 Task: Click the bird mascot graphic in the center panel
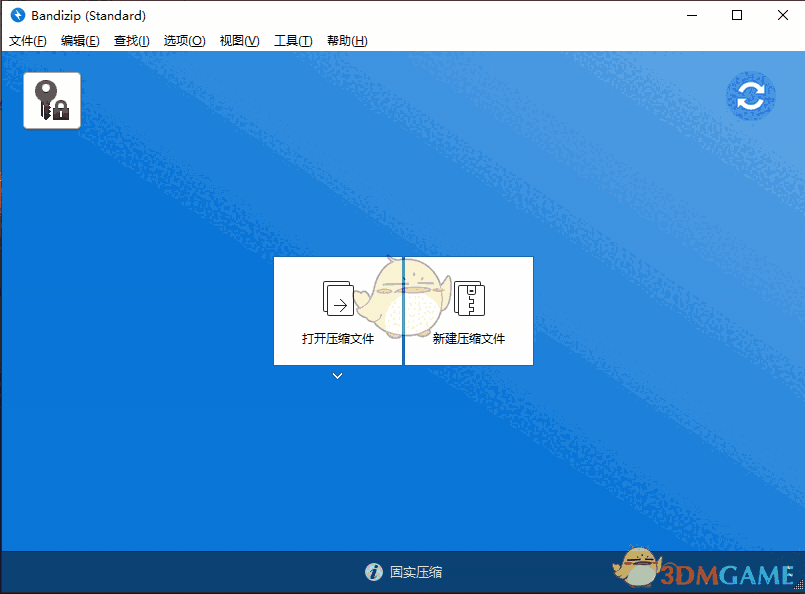[403, 300]
